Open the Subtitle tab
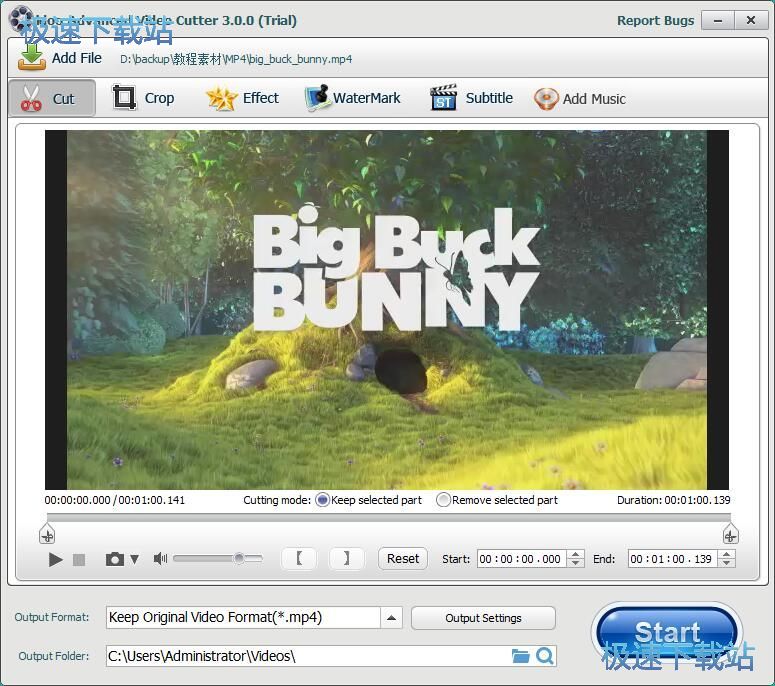The height and width of the screenshot is (686, 775). tap(471, 98)
